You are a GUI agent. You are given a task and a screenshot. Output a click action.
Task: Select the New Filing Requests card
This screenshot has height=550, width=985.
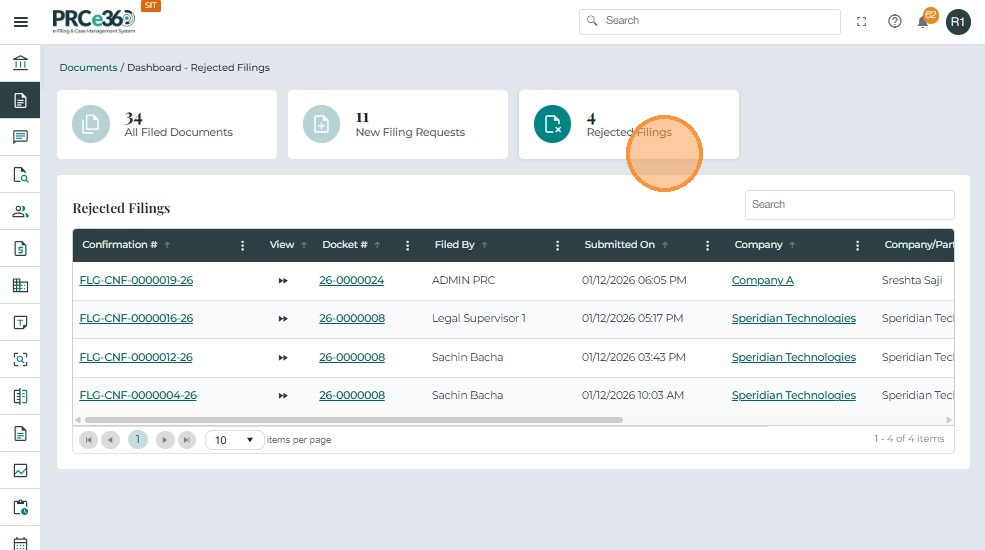pos(398,125)
